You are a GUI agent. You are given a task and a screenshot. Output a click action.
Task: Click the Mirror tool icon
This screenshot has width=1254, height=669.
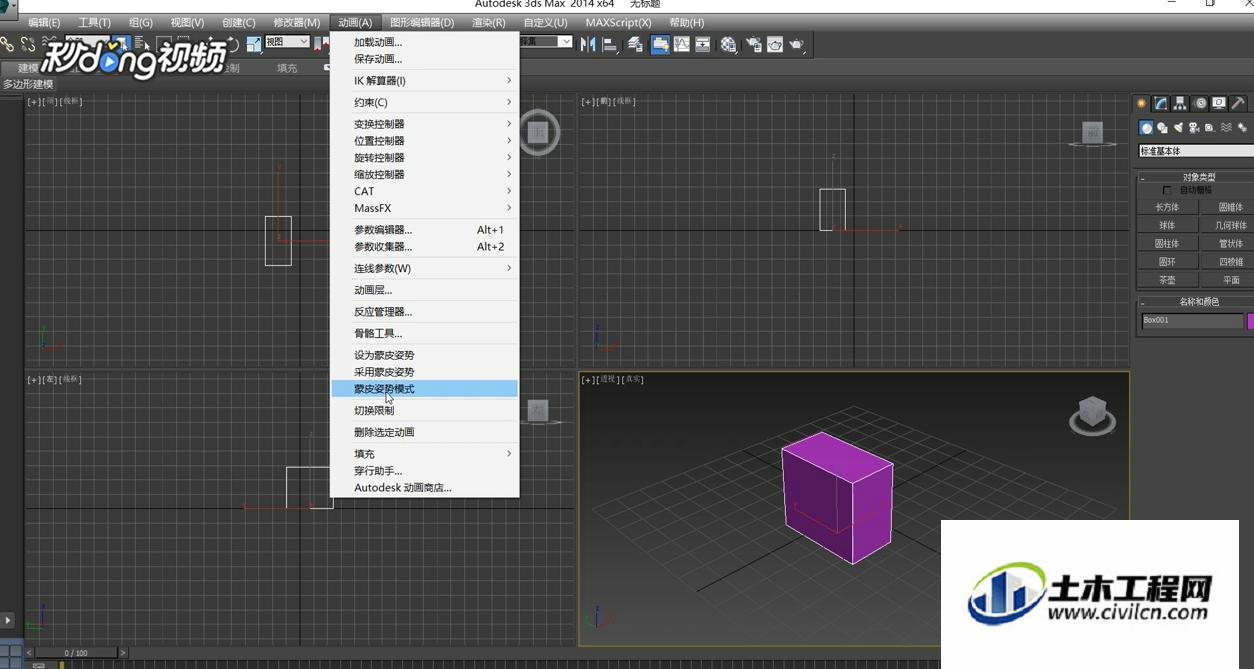point(587,44)
